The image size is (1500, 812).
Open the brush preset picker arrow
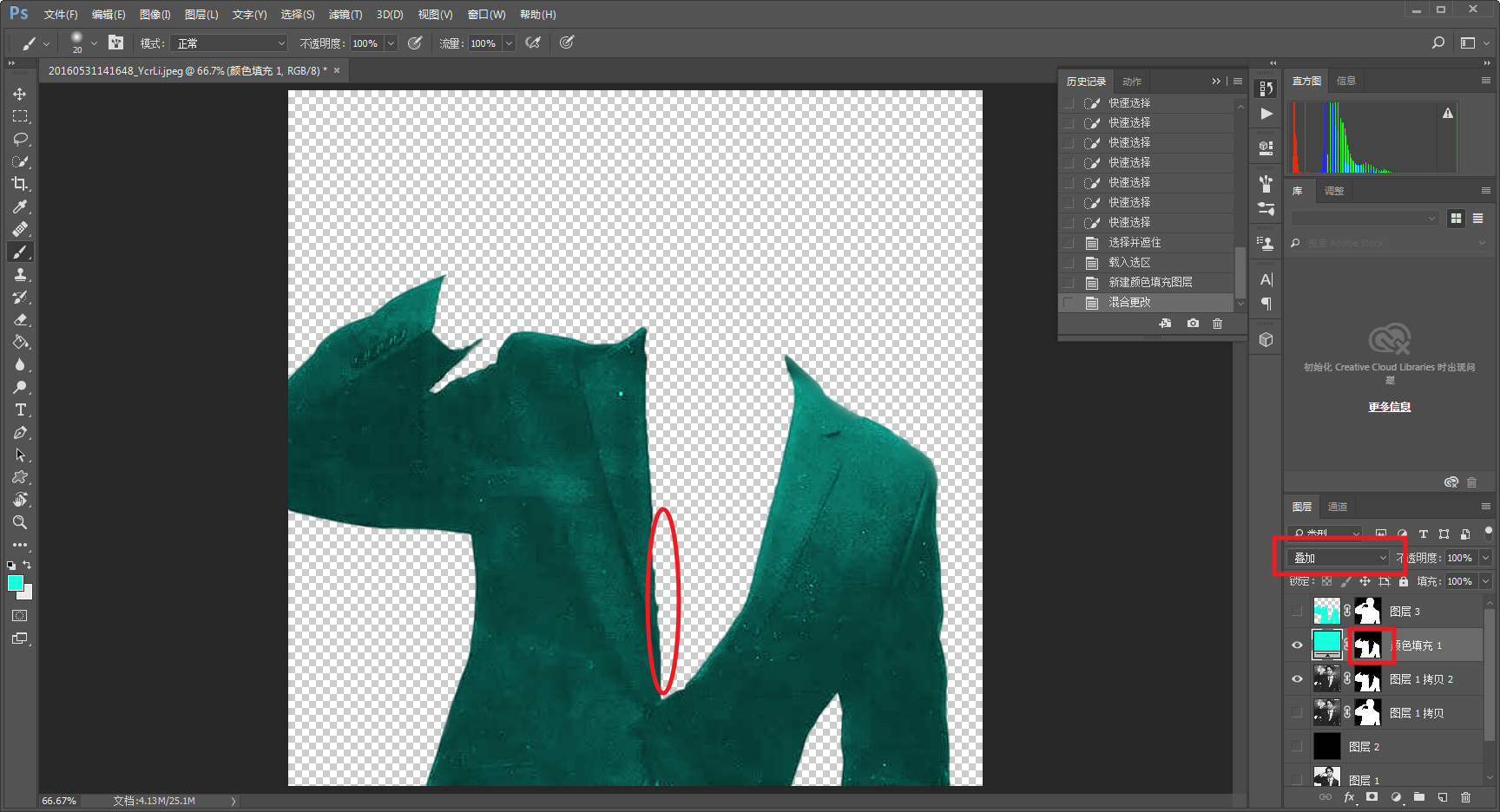tap(94, 43)
